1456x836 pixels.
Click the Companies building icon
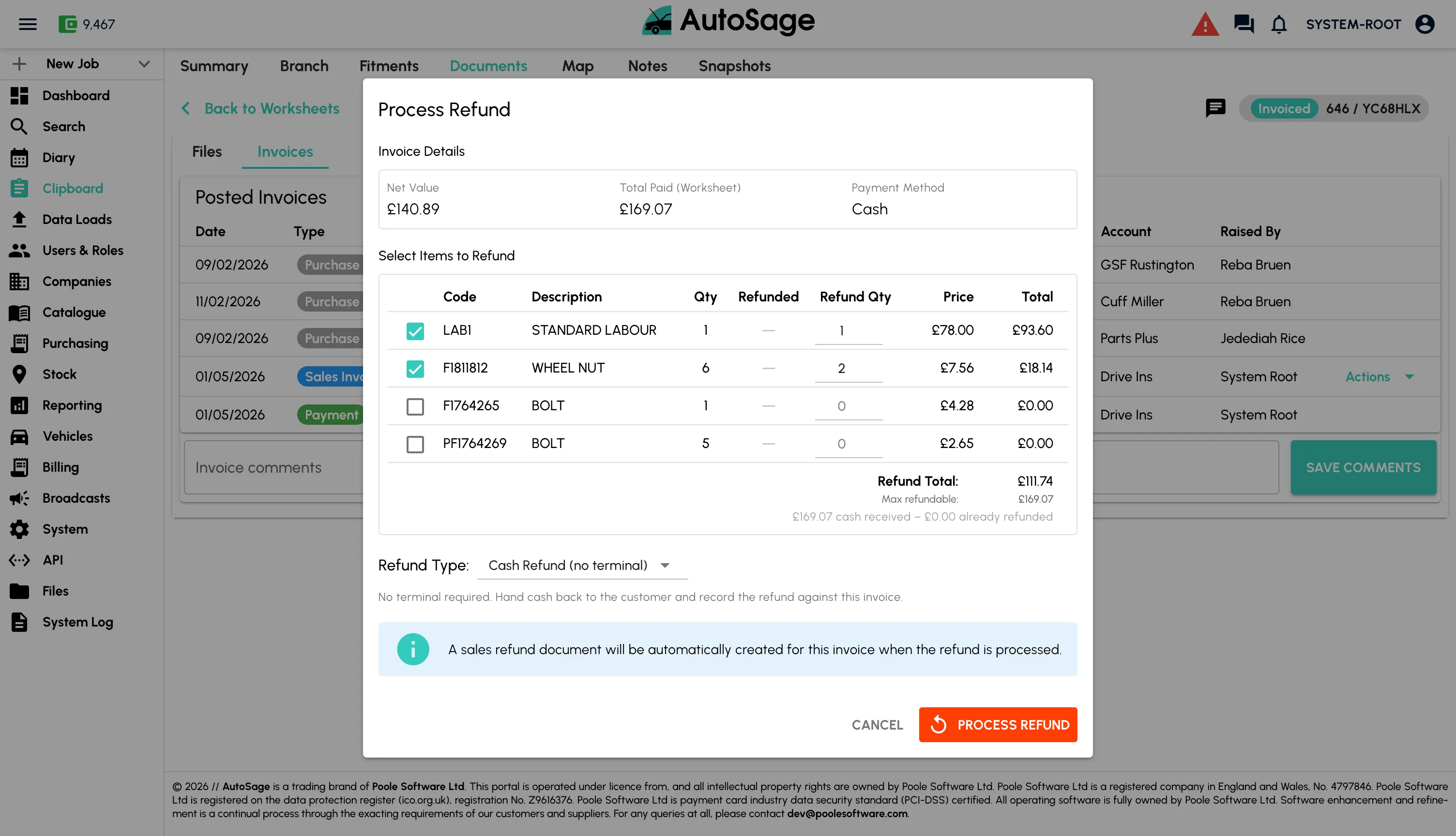coord(19,282)
